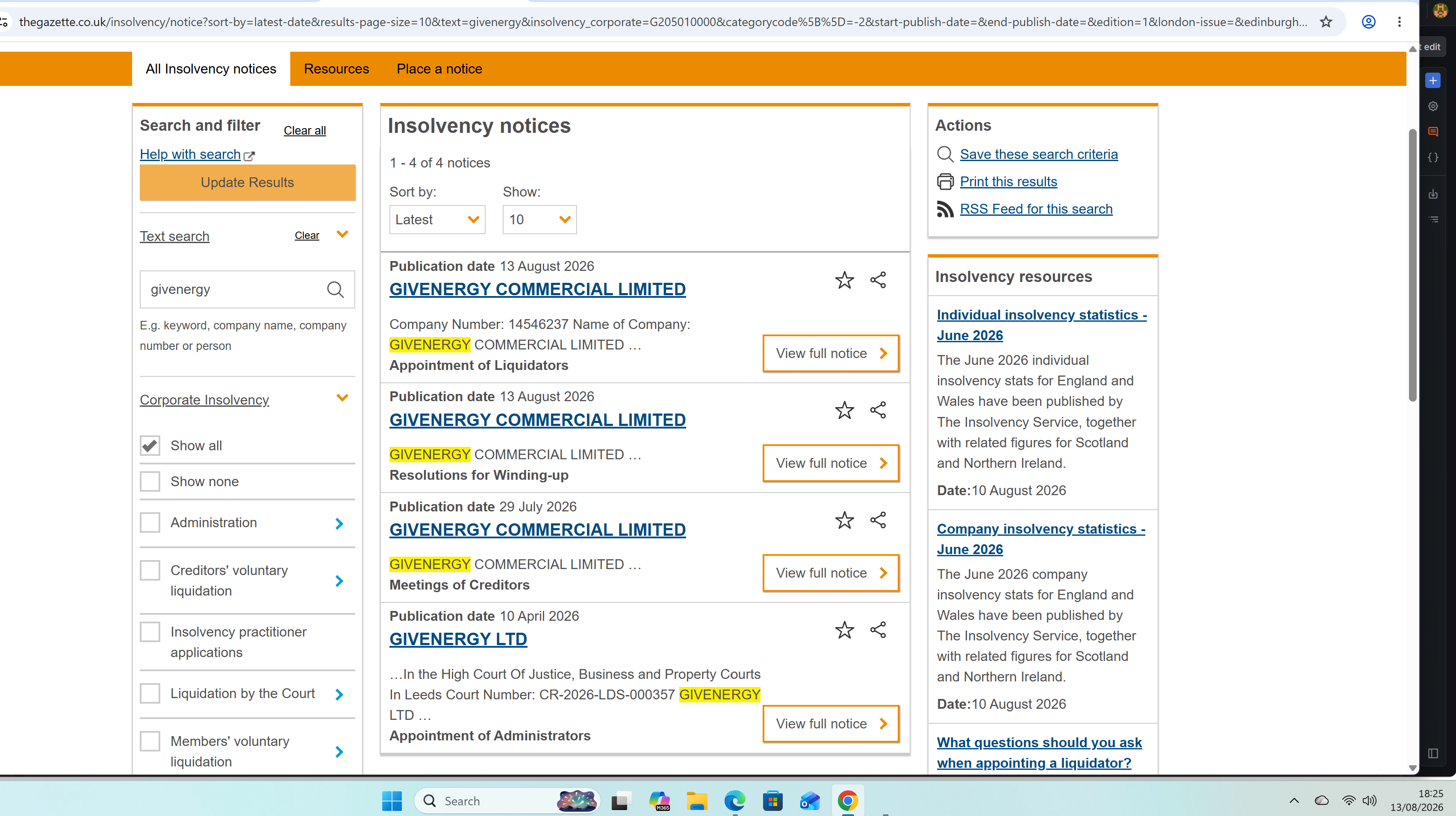The width and height of the screenshot is (1456, 816).
Task: Star the GIVENERGY LTD notice
Action: pyautogui.click(x=844, y=630)
